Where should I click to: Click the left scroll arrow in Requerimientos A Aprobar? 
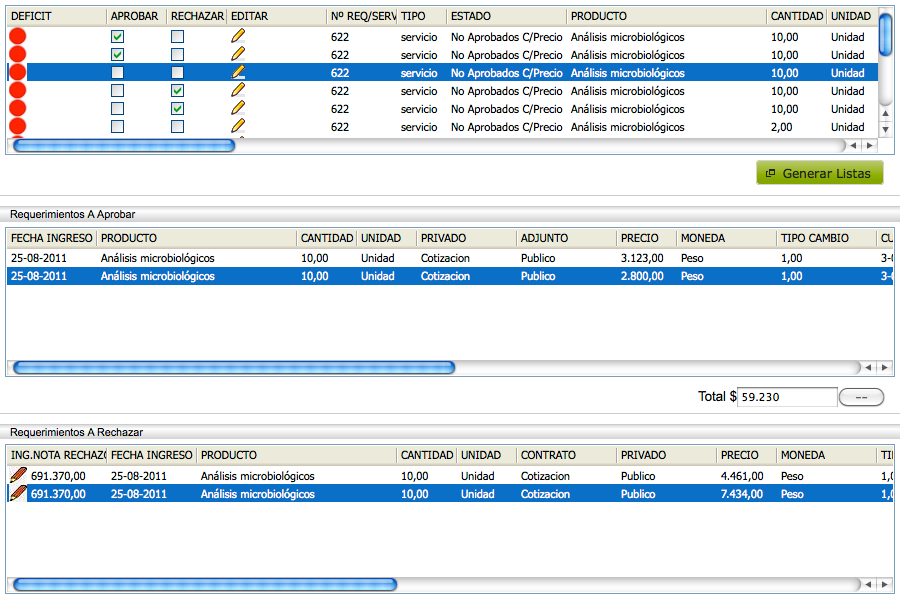coord(869,367)
